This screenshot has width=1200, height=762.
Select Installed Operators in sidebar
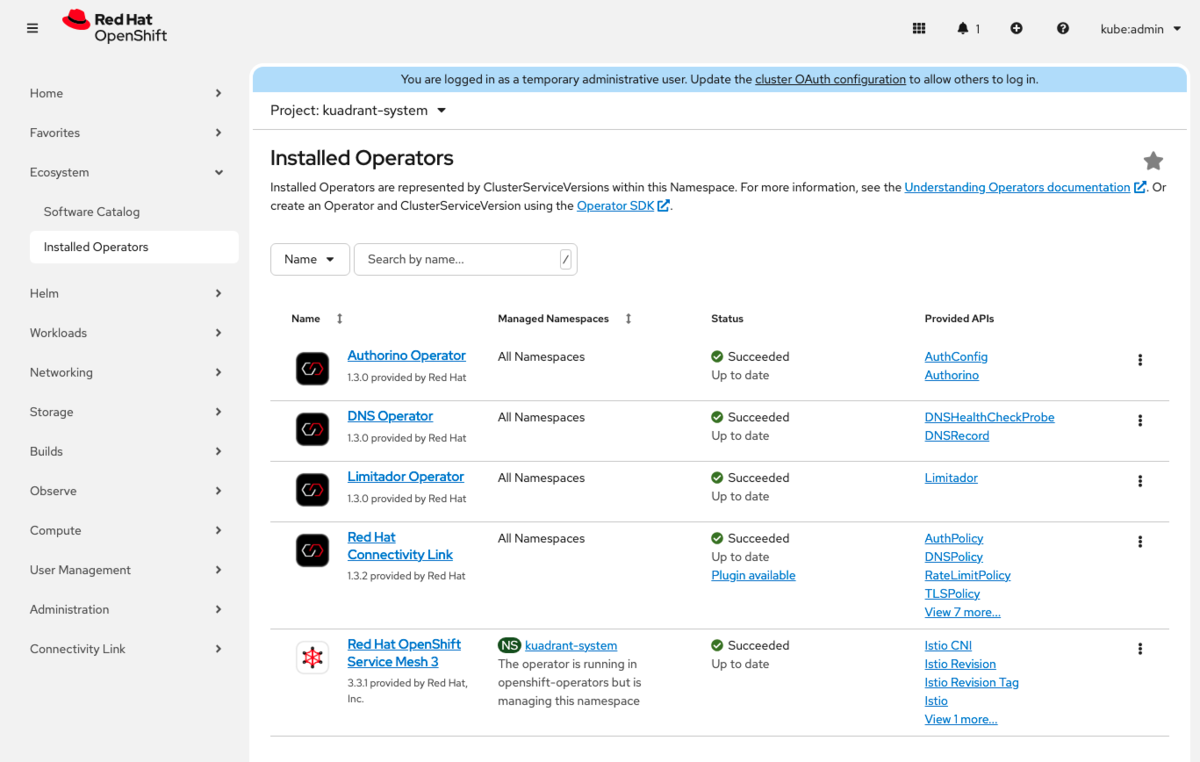tap(134, 247)
